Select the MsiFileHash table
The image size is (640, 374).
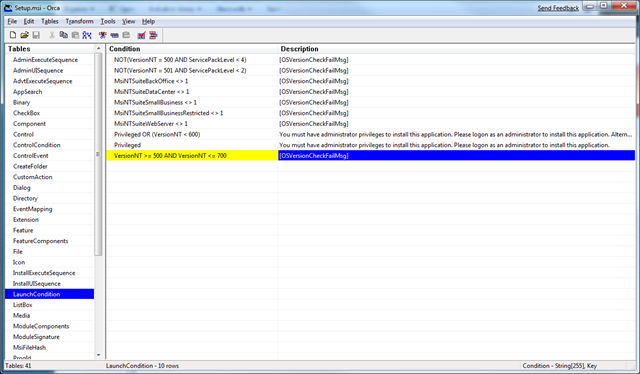[x=29, y=347]
